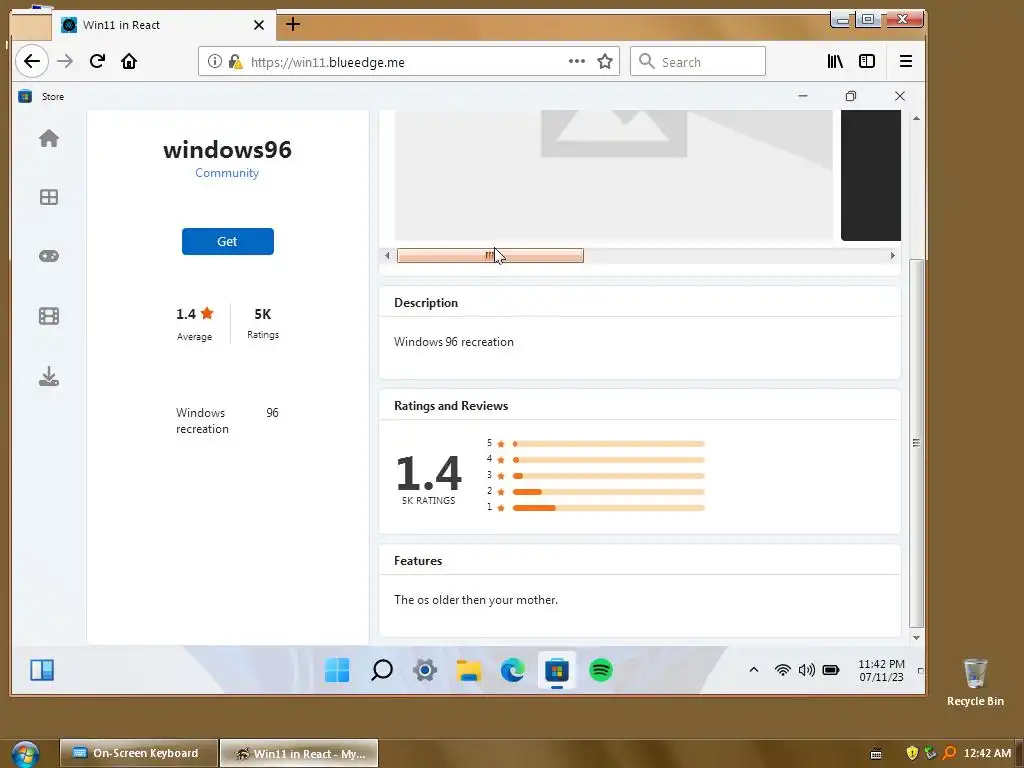Viewport: 1024px width, 768px height.
Task: Click the screenshot carousel right arrow
Action: [x=893, y=256]
